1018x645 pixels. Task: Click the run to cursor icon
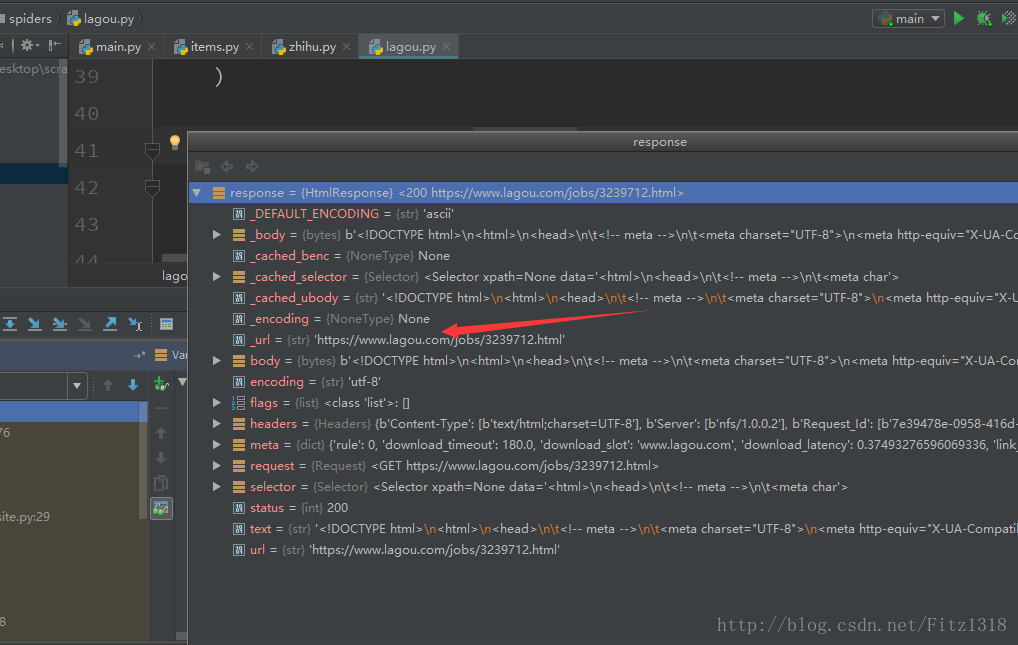pos(135,323)
